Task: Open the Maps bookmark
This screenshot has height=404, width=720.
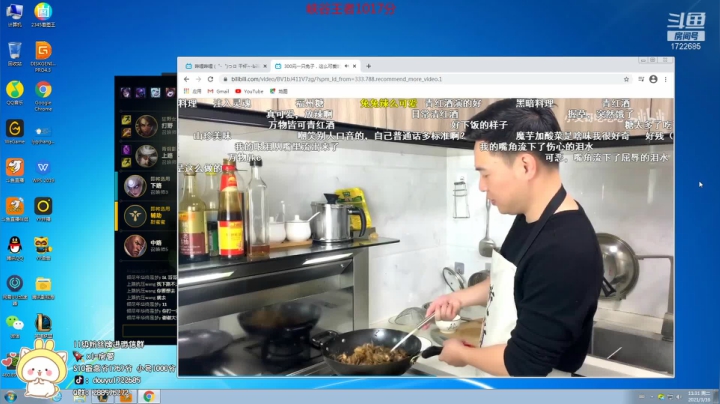Action: [x=279, y=91]
